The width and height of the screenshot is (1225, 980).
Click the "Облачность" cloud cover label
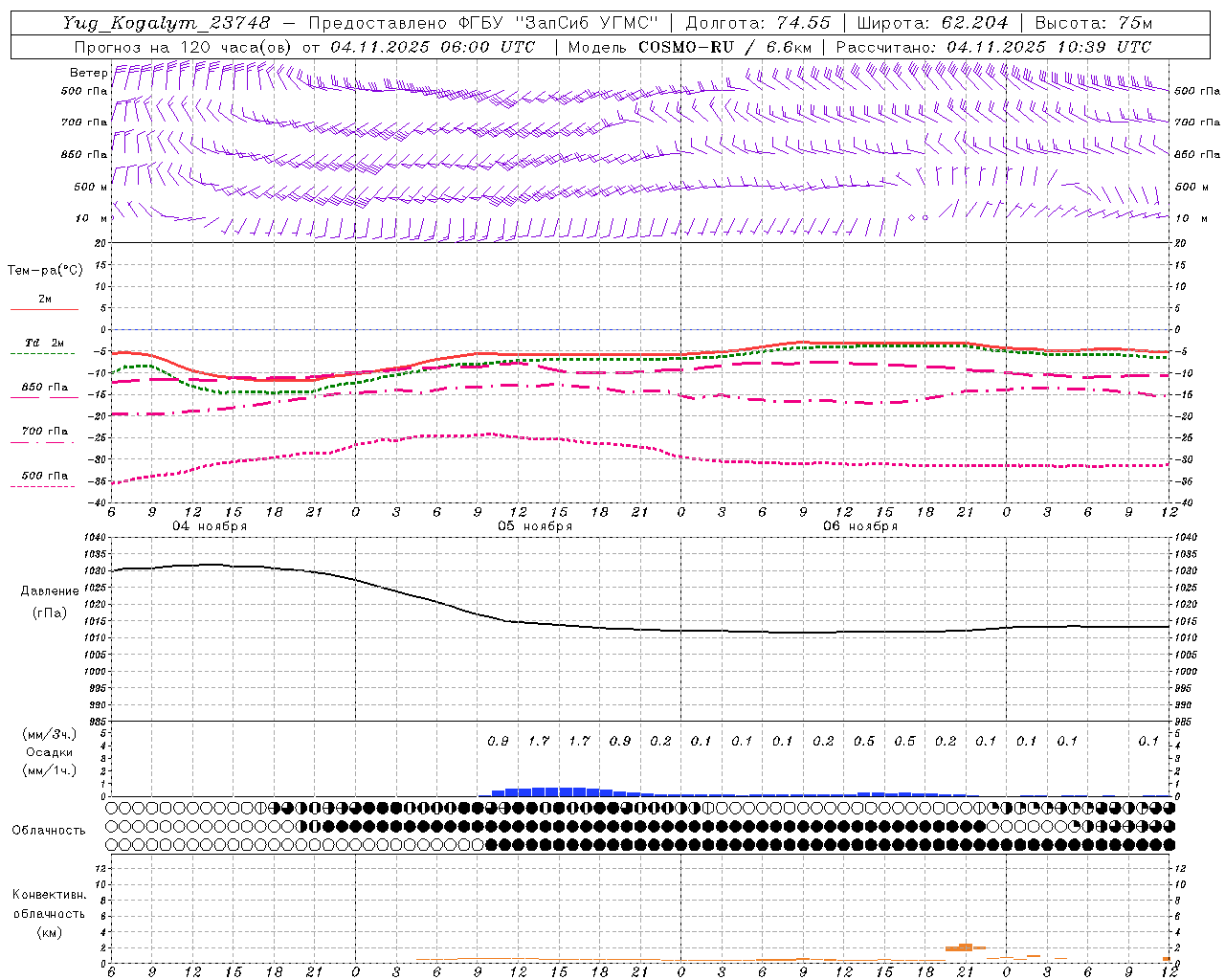tap(49, 831)
